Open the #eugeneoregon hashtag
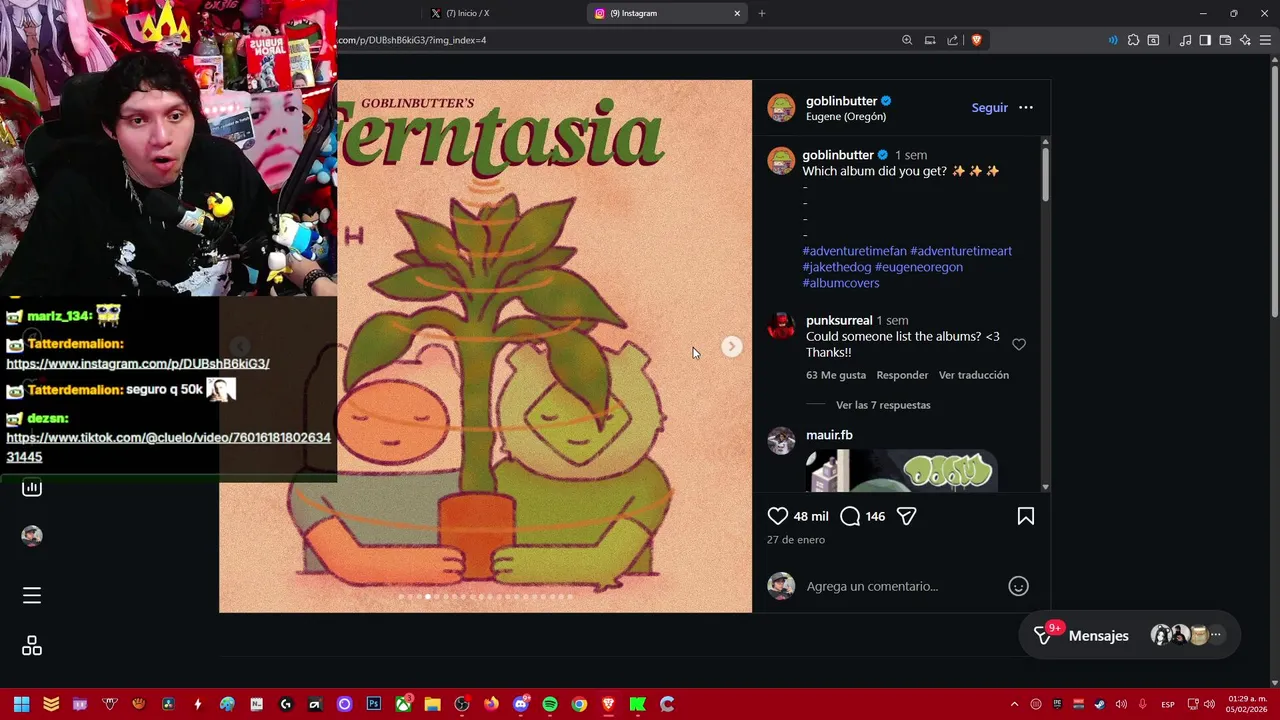 point(919,267)
